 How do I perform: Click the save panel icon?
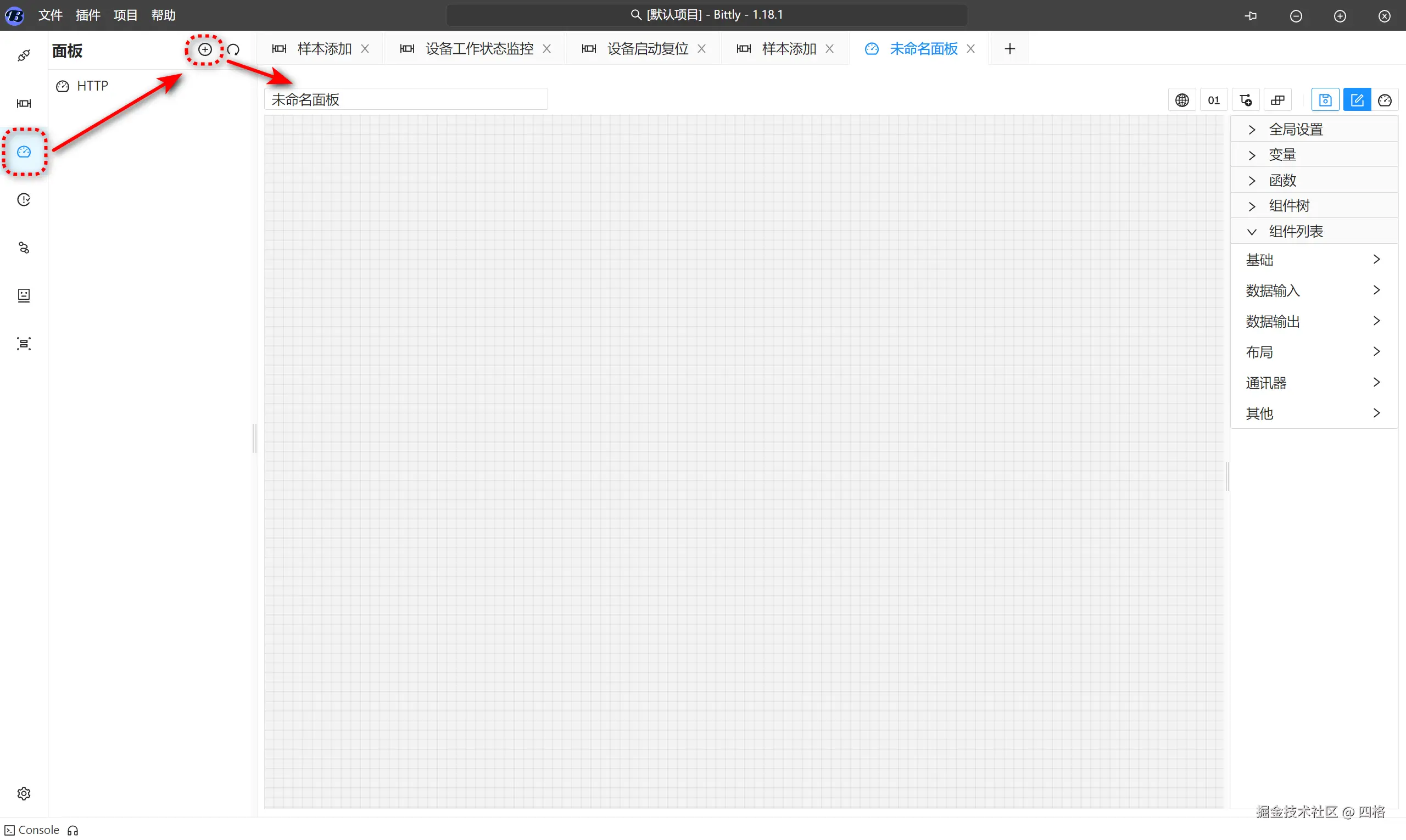point(1325,100)
